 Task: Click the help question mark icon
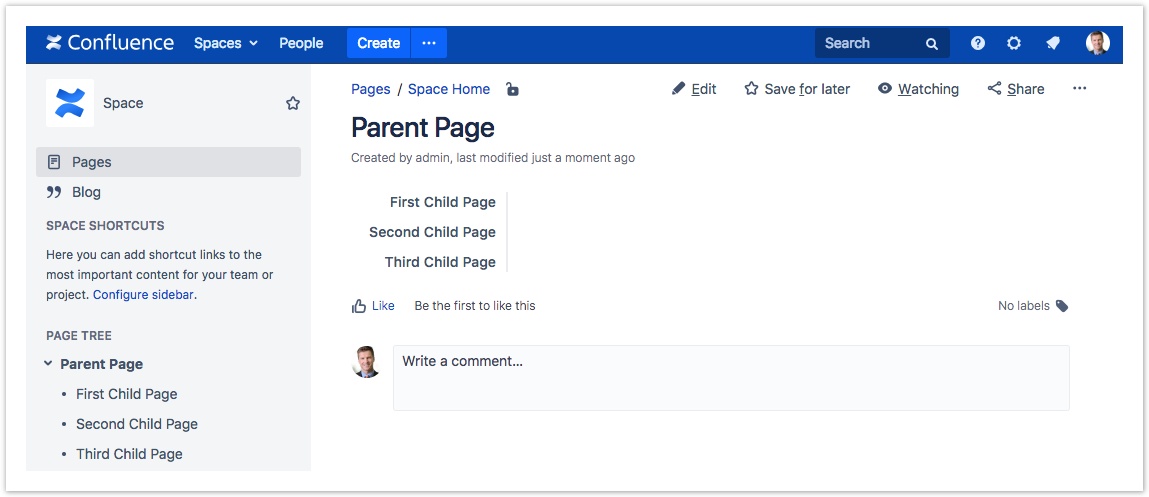(x=978, y=43)
